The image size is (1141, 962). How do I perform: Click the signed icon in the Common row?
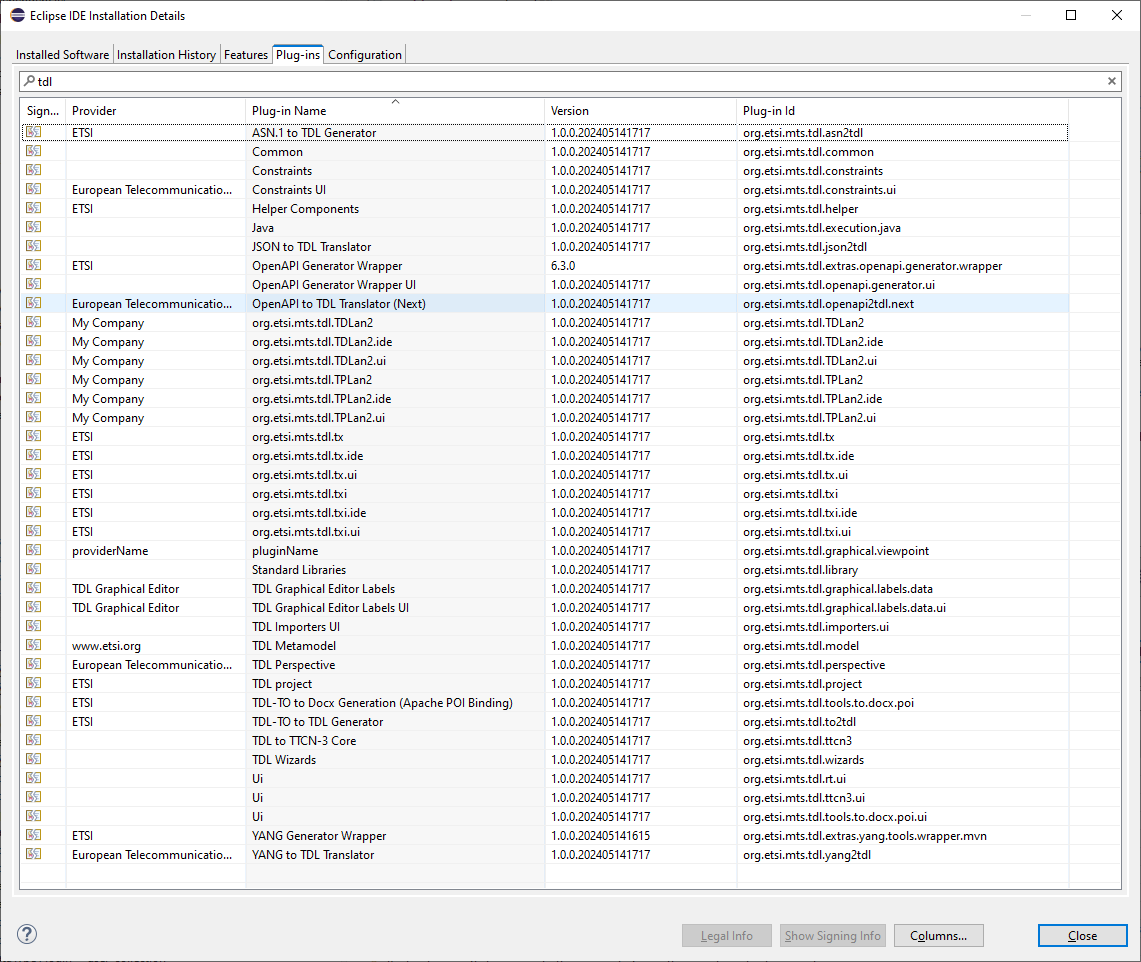point(33,151)
